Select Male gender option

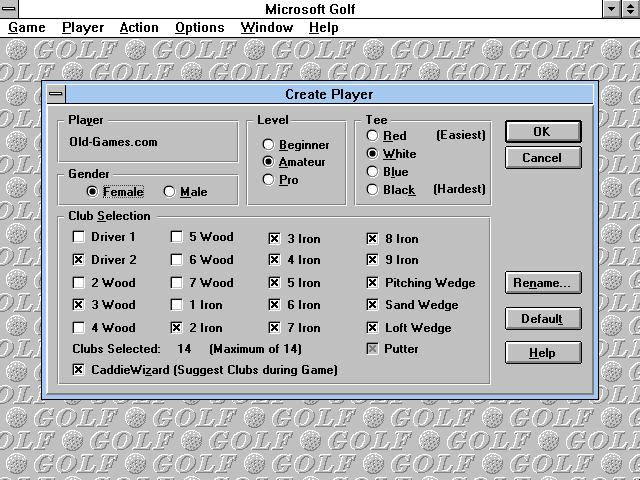coord(186,191)
